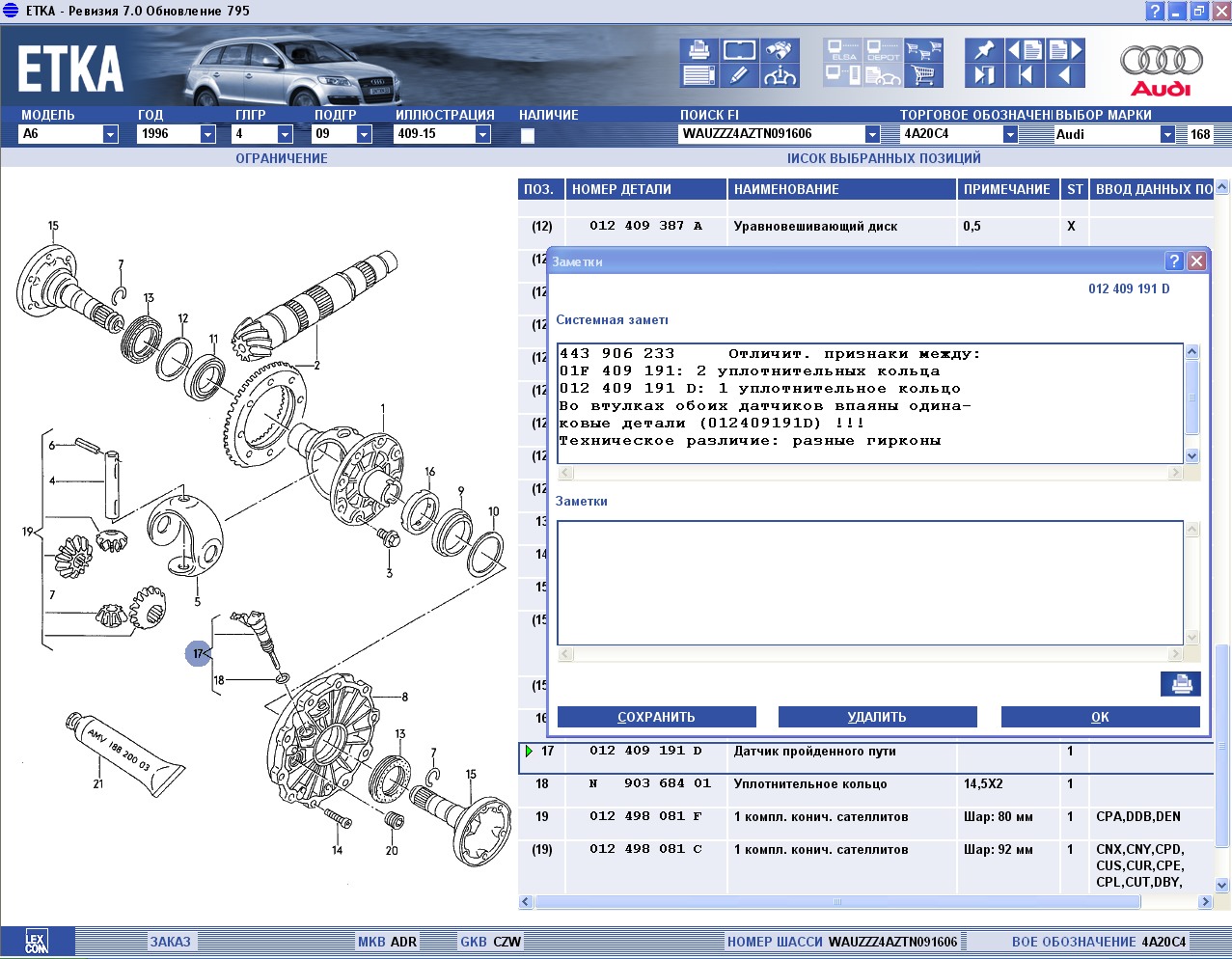Open the ПОИСК FI dropdown arrow
Image resolution: width=1232 pixels, height=959 pixels.
pyautogui.click(x=872, y=134)
